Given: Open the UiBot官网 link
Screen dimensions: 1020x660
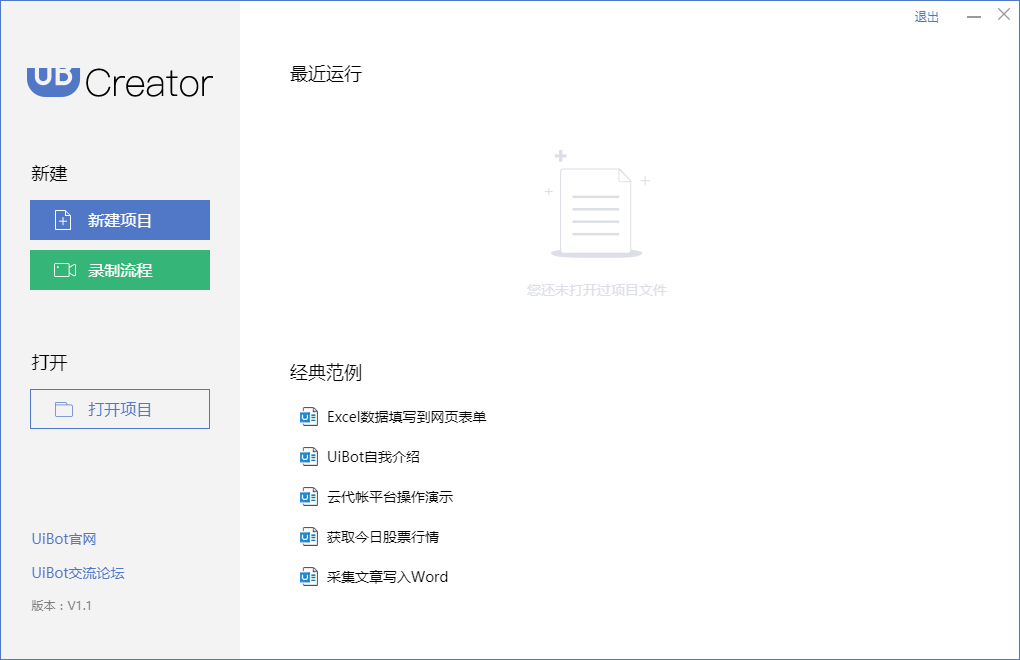Looking at the screenshot, I should (63, 538).
